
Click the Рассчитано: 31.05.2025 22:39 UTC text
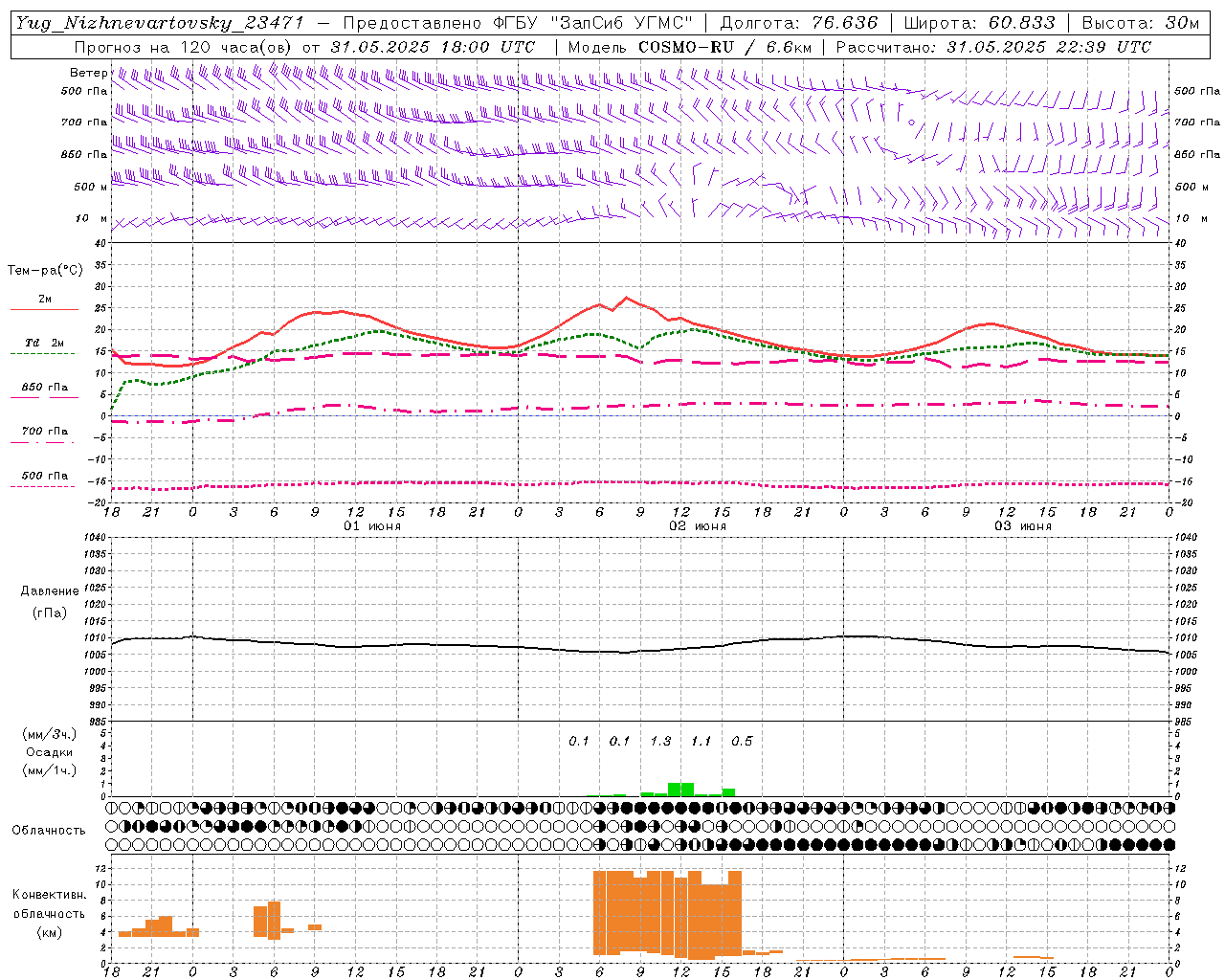tap(993, 47)
